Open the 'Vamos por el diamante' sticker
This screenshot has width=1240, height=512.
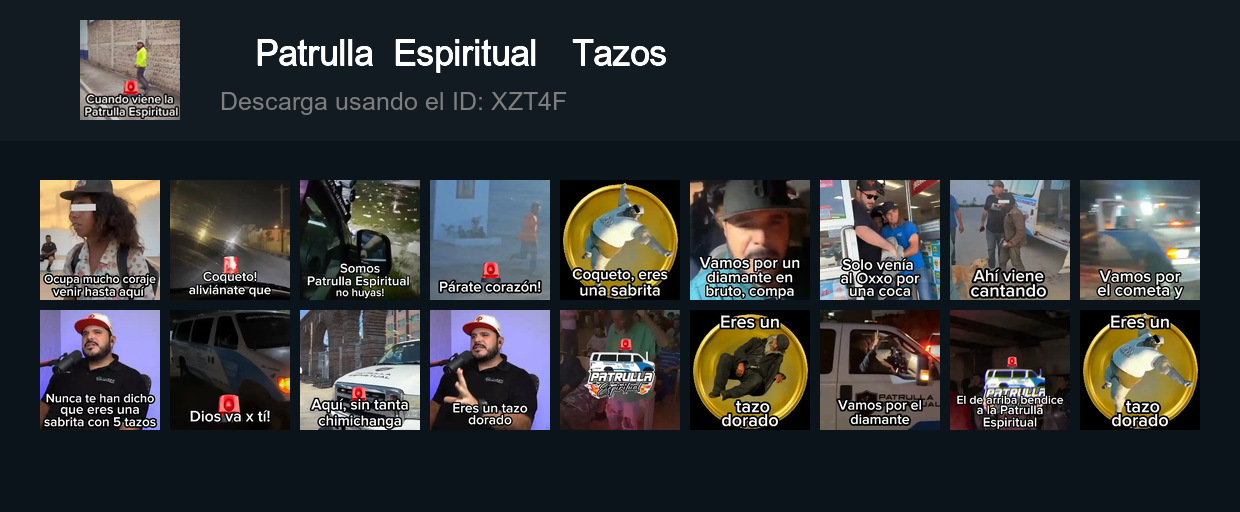(x=880, y=370)
